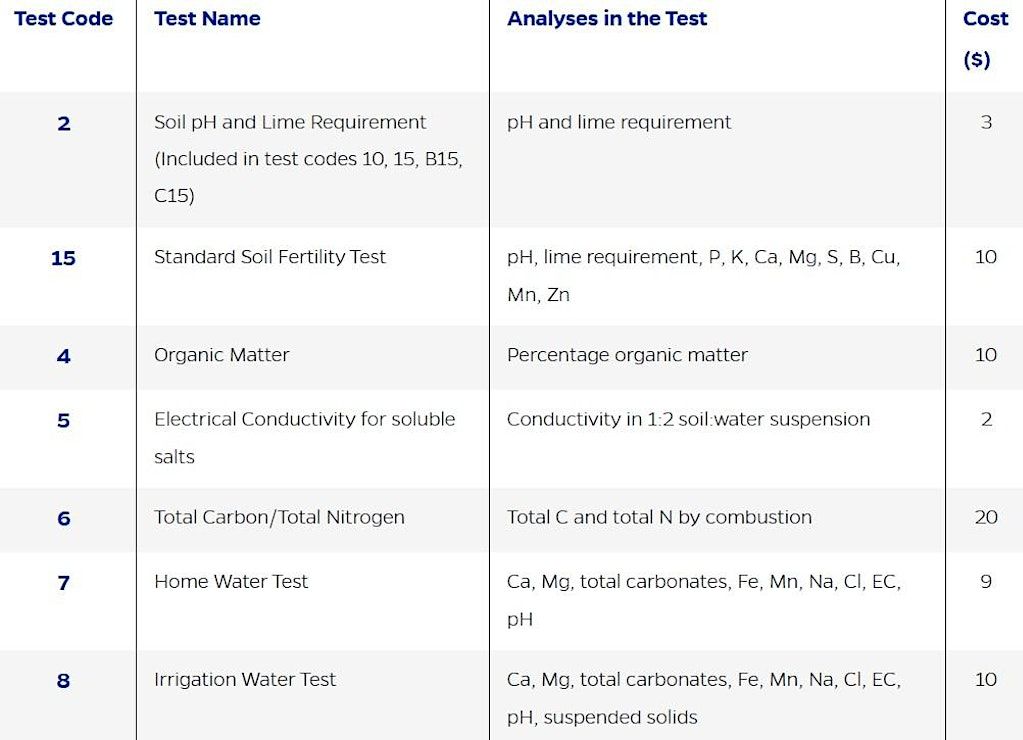Screen dimensions: 1023x740
Task: Click the cost 9 cell
Action: (x=985, y=582)
